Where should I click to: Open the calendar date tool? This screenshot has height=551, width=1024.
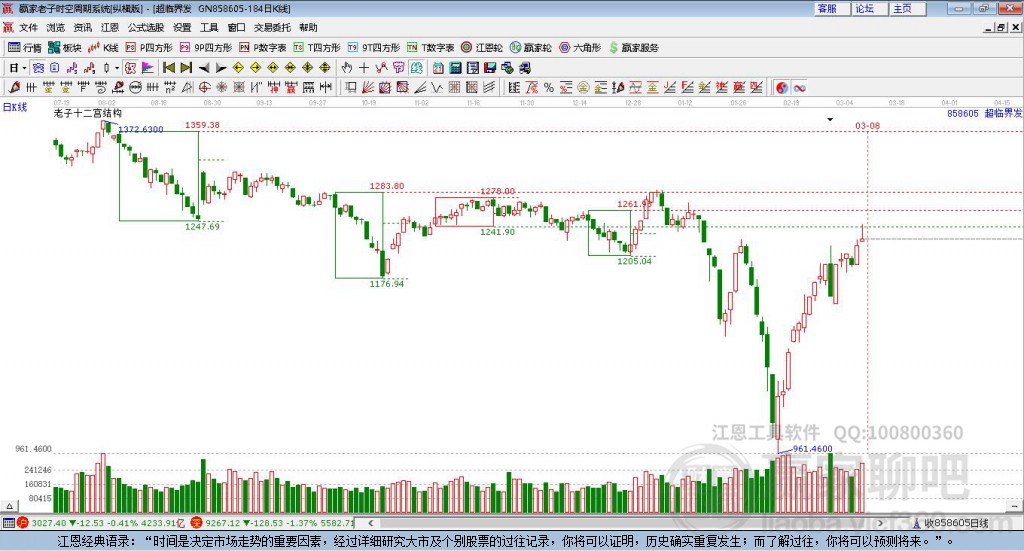point(438,67)
